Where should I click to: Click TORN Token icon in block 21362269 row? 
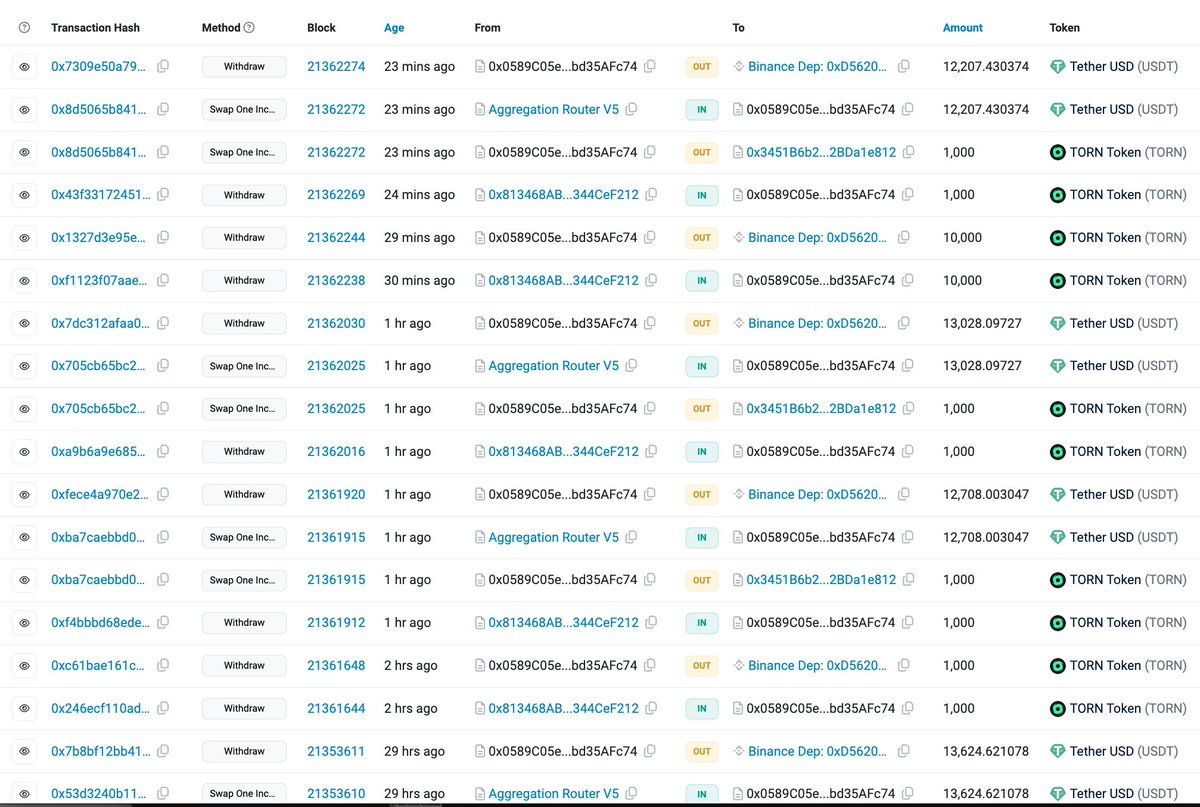1057,195
